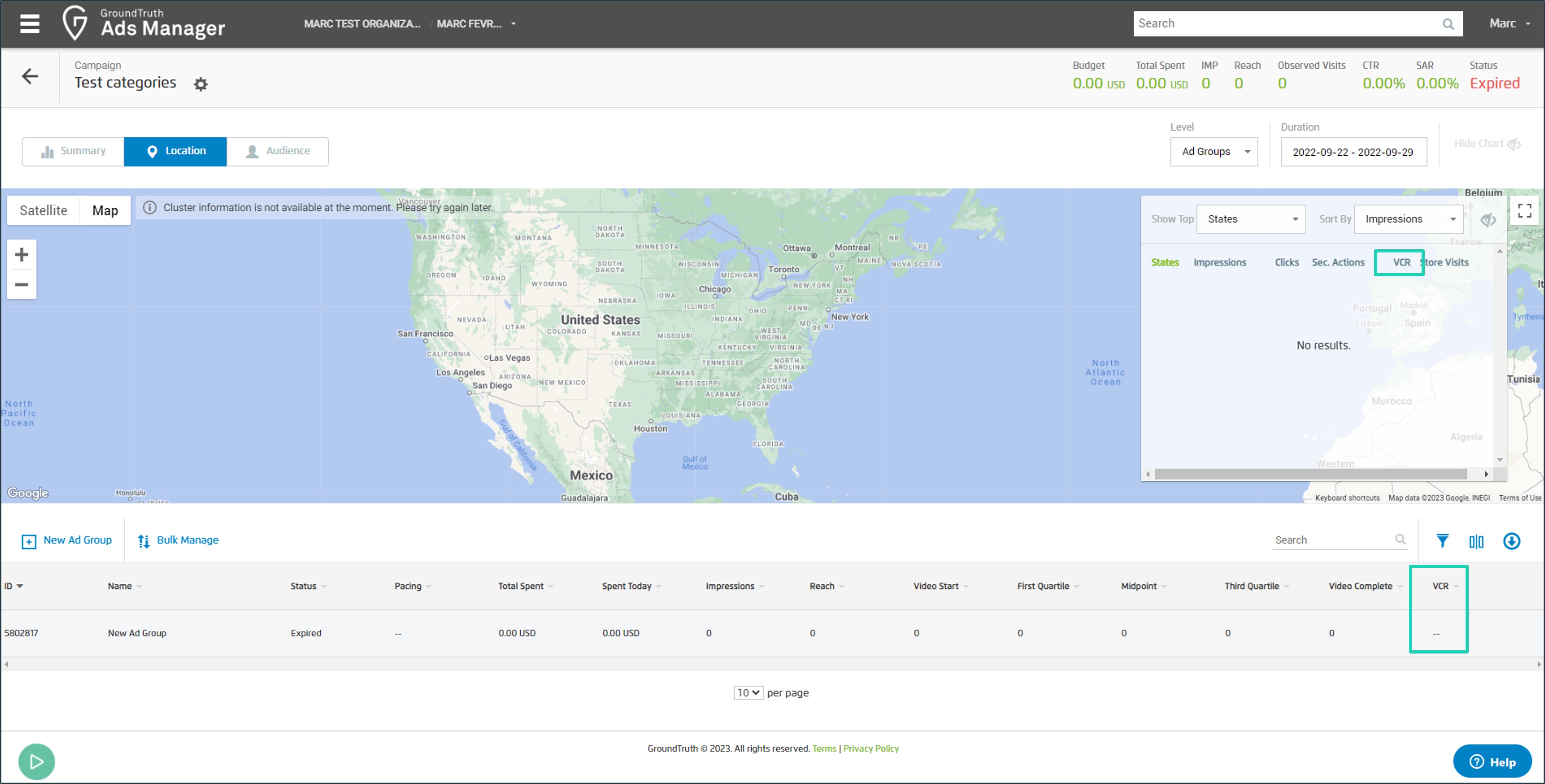Viewport: 1545px width, 784px height.
Task: Open the Google logo on the map
Action: click(28, 493)
